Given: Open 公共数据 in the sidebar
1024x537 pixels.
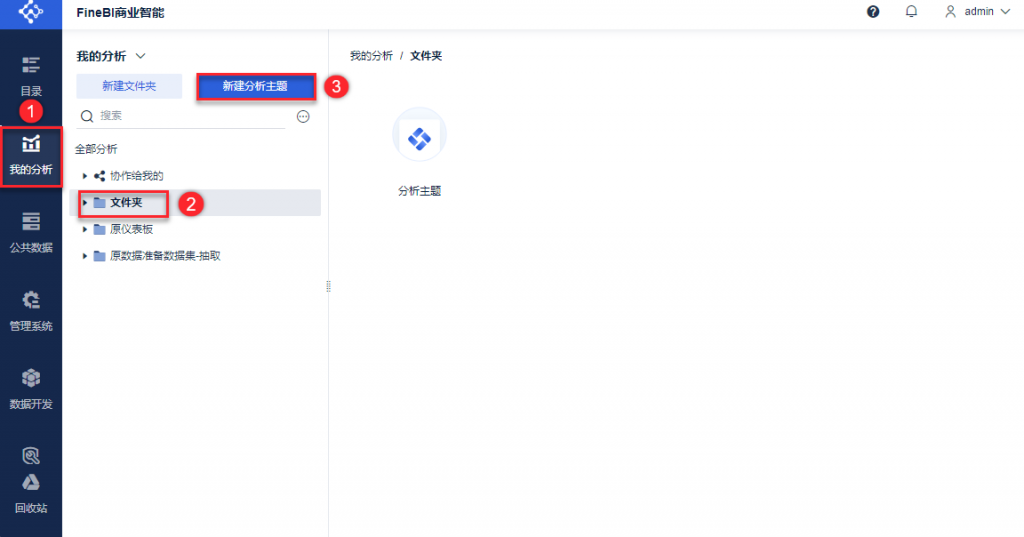Looking at the screenshot, I should tap(31, 232).
